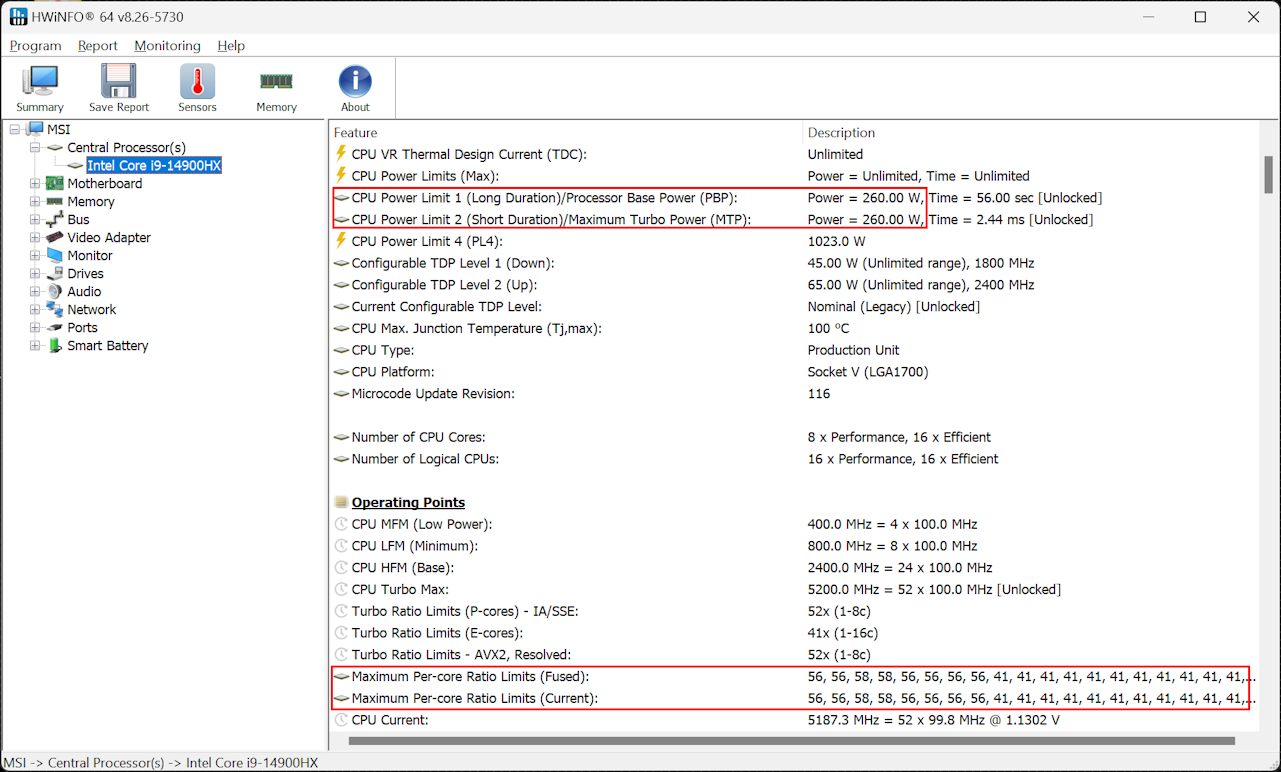Expand the Drives tree node
Image resolution: width=1281 pixels, height=772 pixels.
[x=35, y=274]
